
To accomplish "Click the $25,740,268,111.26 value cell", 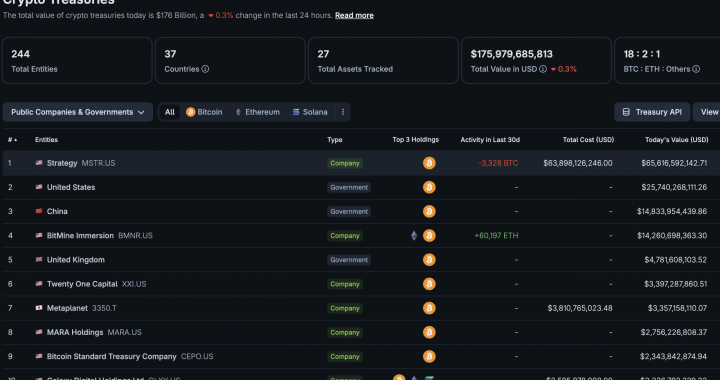I will point(674,187).
